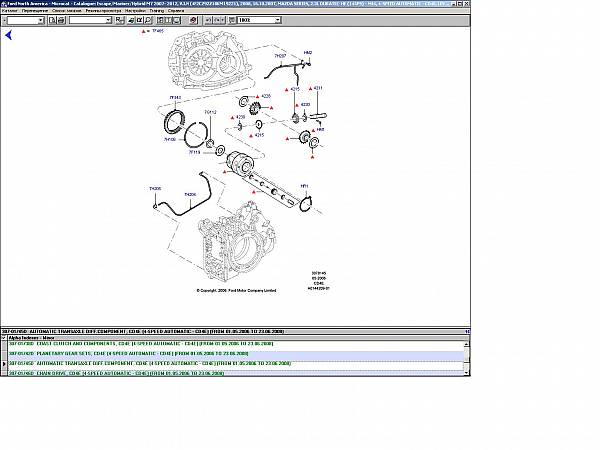The width and height of the screenshot is (600, 450).
Task: Click the previous page navigation icon
Action: pos(209,20)
